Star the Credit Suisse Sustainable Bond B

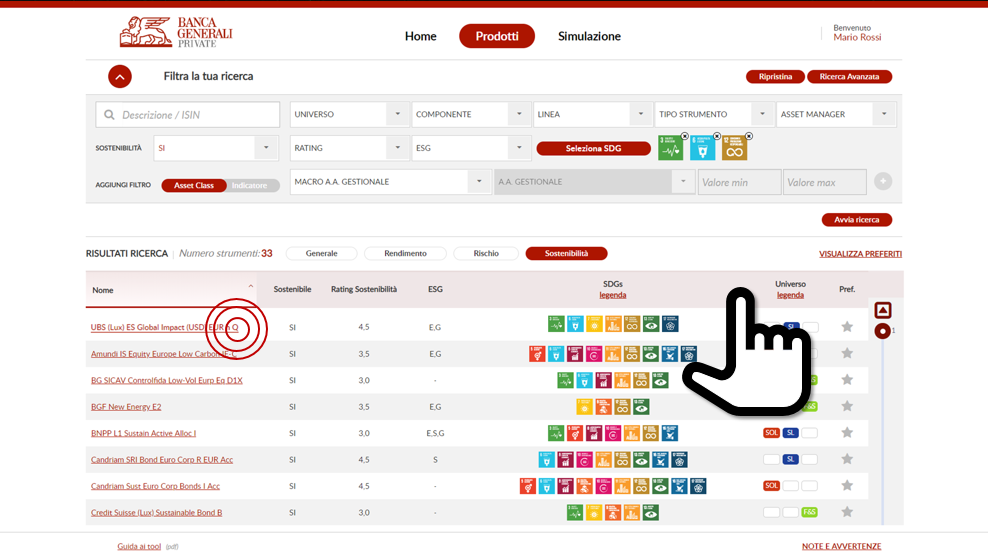click(847, 512)
